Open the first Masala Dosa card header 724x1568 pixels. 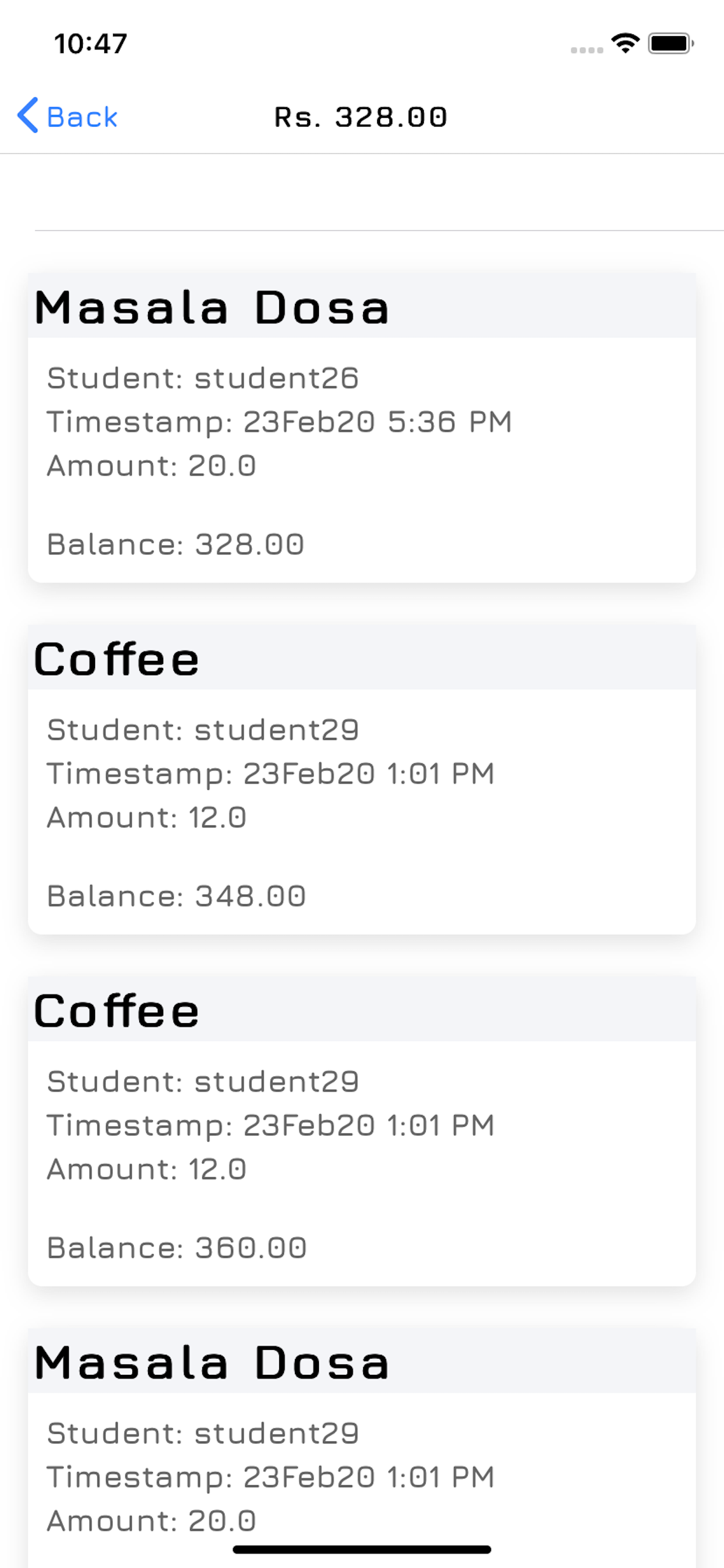[362, 306]
